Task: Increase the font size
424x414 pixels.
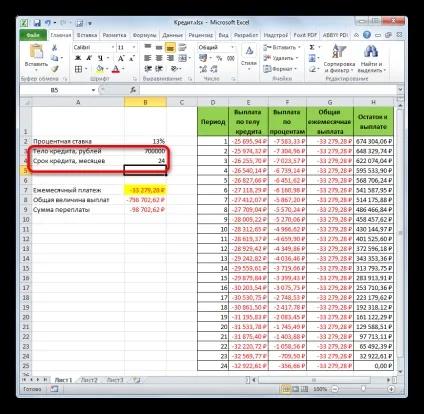Action: [121, 58]
